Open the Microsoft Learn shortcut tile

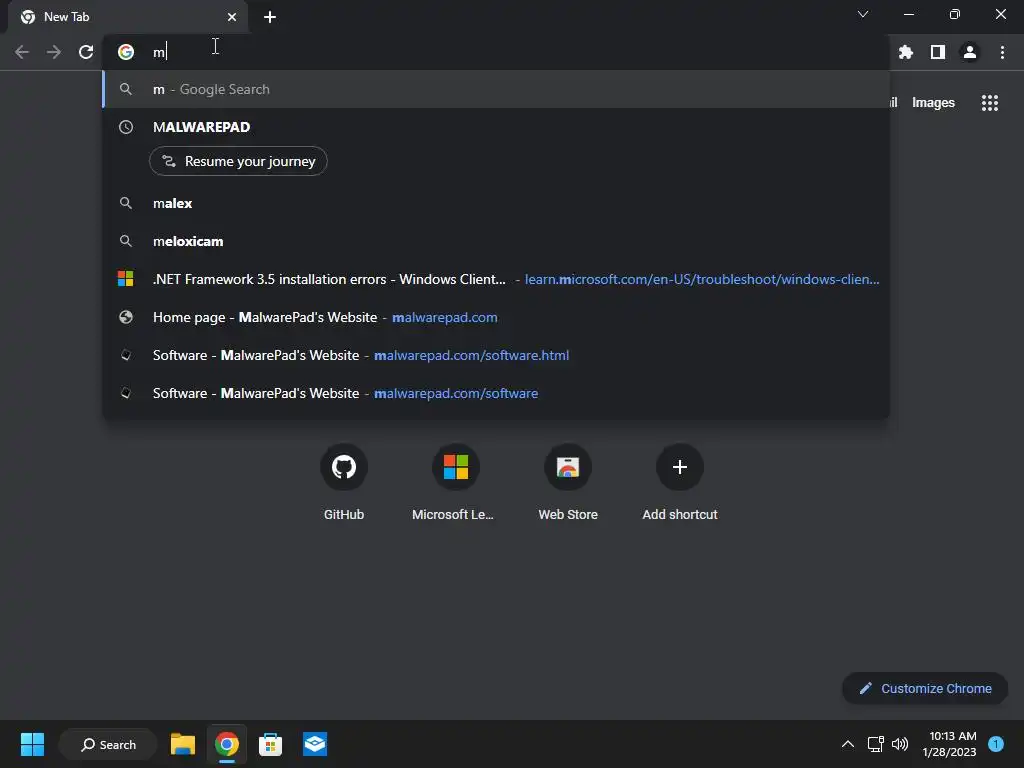coord(455,482)
